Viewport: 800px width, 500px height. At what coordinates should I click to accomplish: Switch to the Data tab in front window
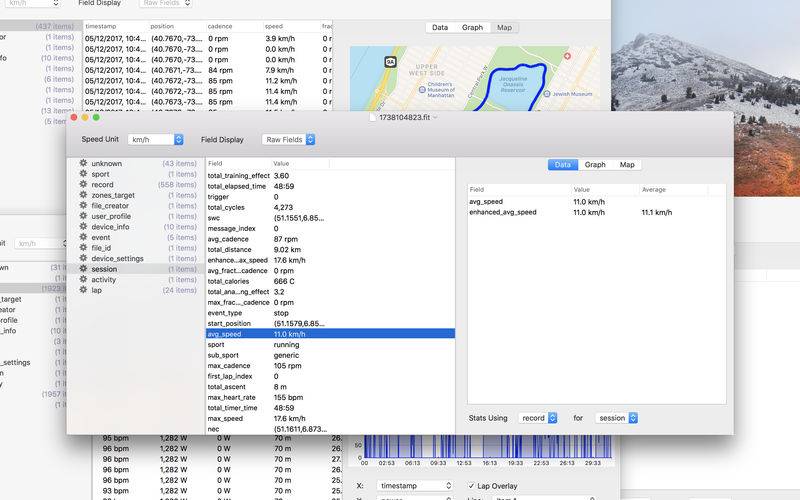(563, 164)
